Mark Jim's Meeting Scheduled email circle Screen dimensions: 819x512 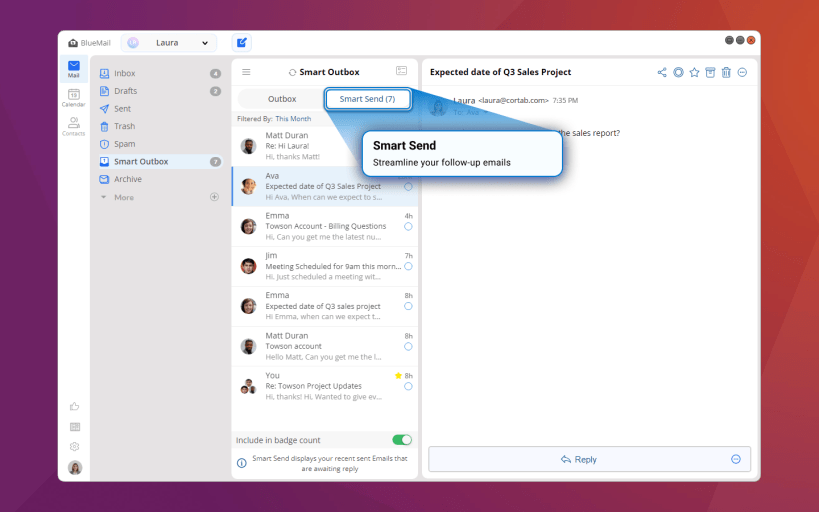click(408, 266)
